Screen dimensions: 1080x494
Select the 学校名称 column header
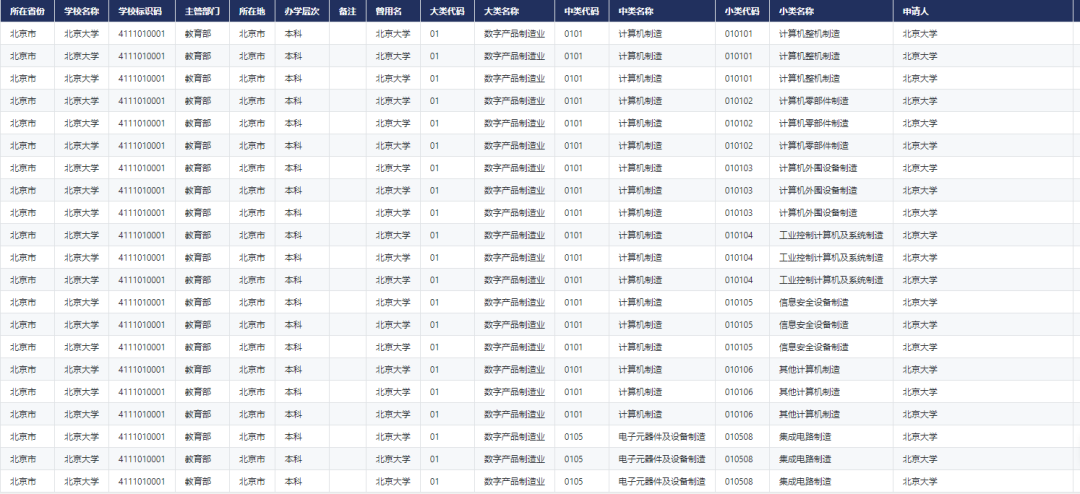coord(81,12)
